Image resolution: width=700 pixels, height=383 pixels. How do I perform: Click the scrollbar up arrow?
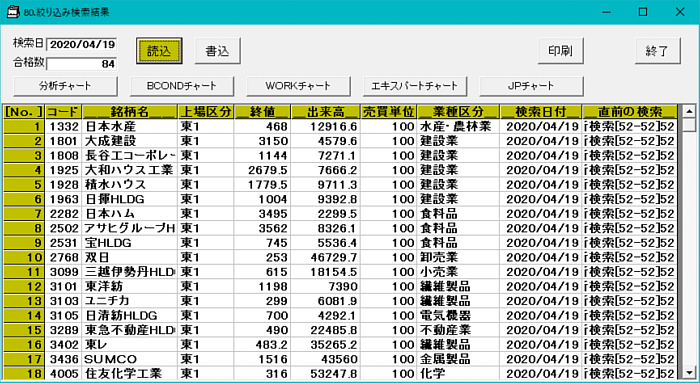[689, 112]
